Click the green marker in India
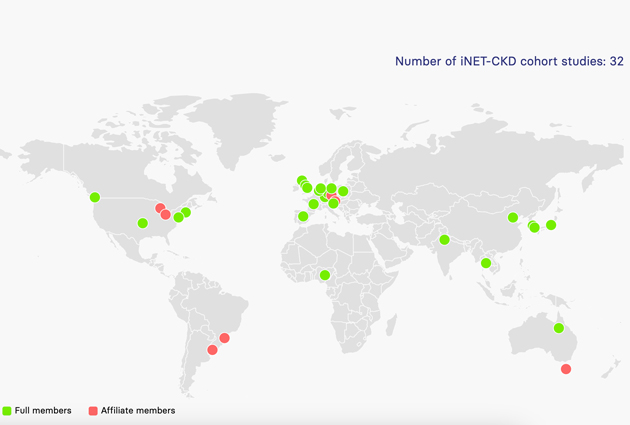Viewport: 630px width, 425px height. pos(444,239)
